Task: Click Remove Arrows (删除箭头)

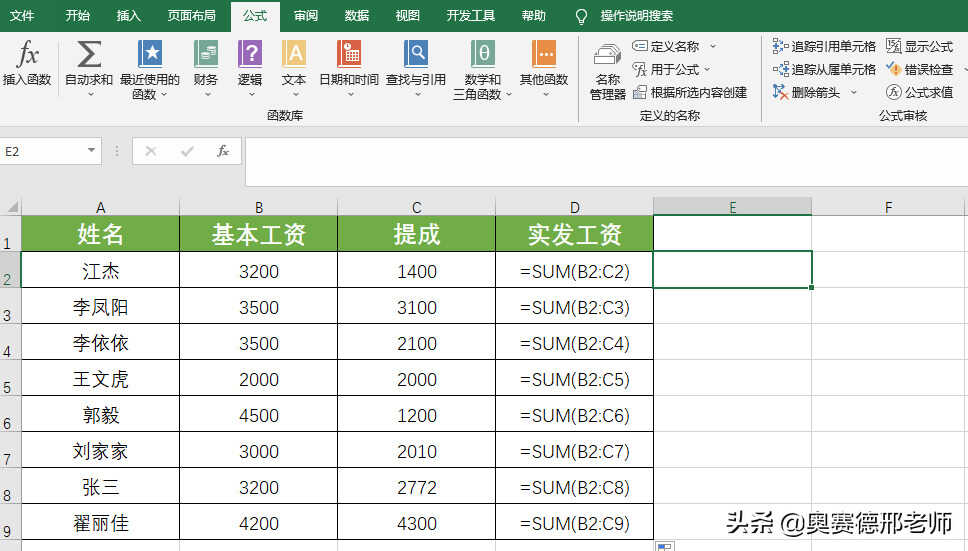Action: (806, 93)
